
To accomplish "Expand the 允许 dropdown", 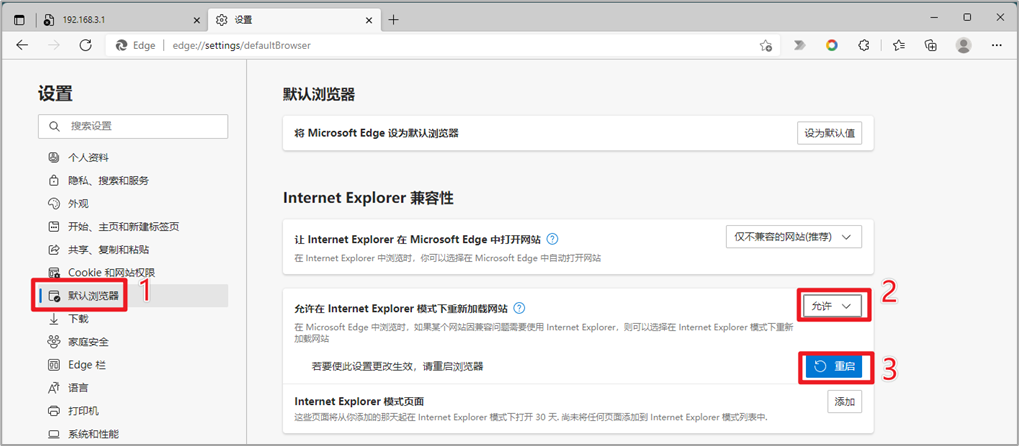I will tap(831, 306).
